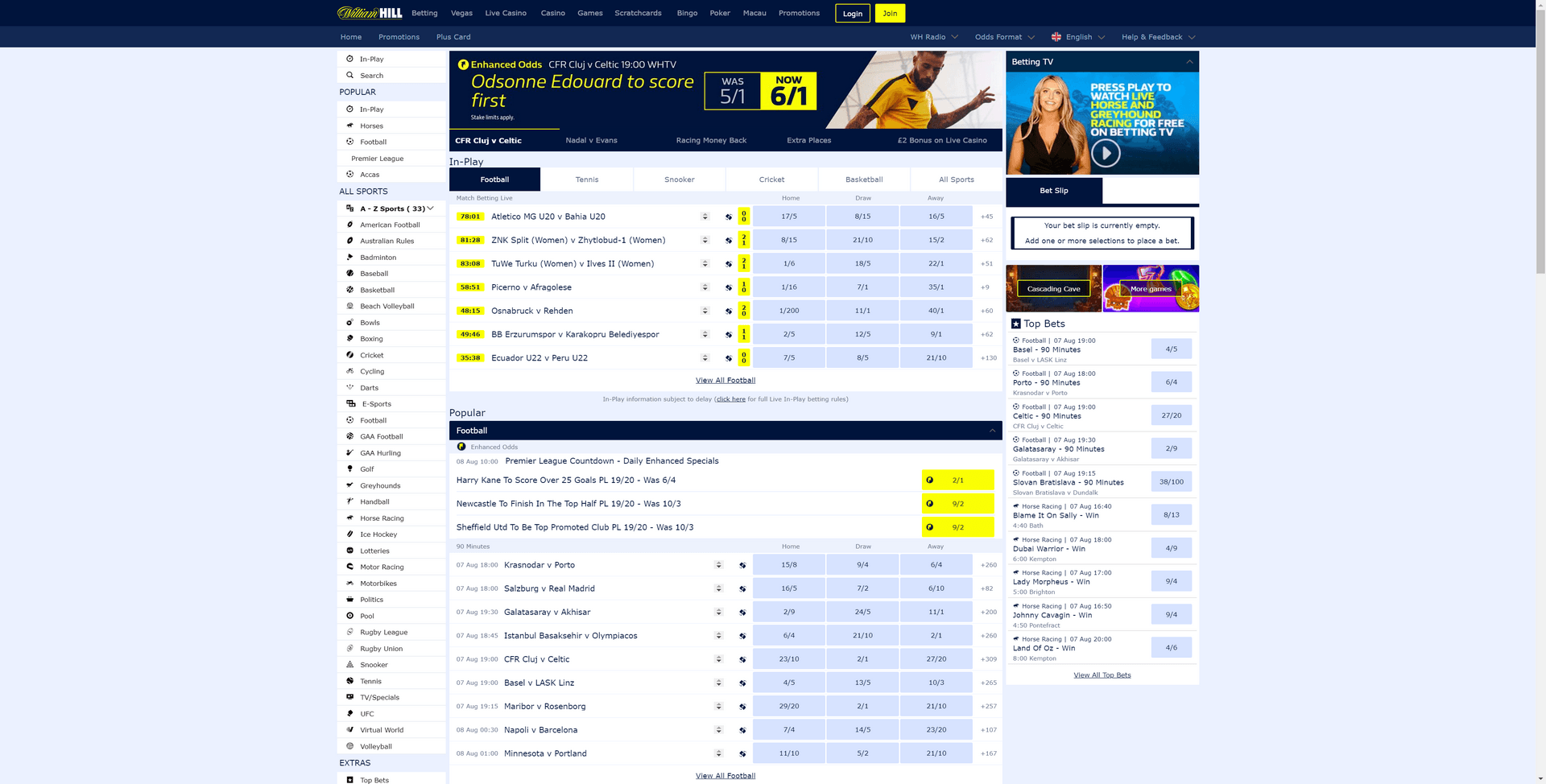
Task: Select 9/2 odds for Newcastle top half
Action: [x=958, y=504]
